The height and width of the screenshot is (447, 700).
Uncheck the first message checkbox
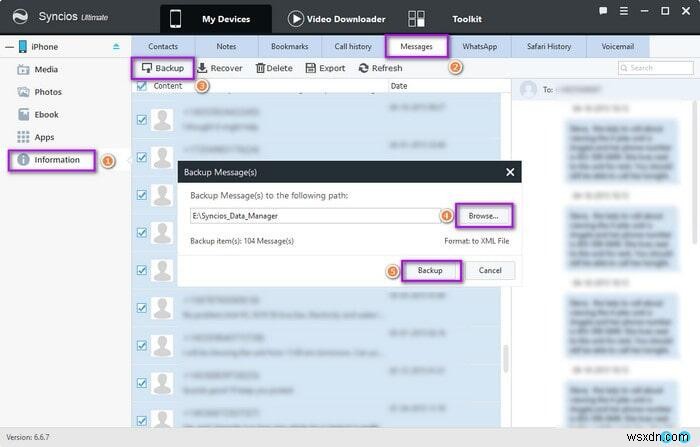[x=142, y=120]
